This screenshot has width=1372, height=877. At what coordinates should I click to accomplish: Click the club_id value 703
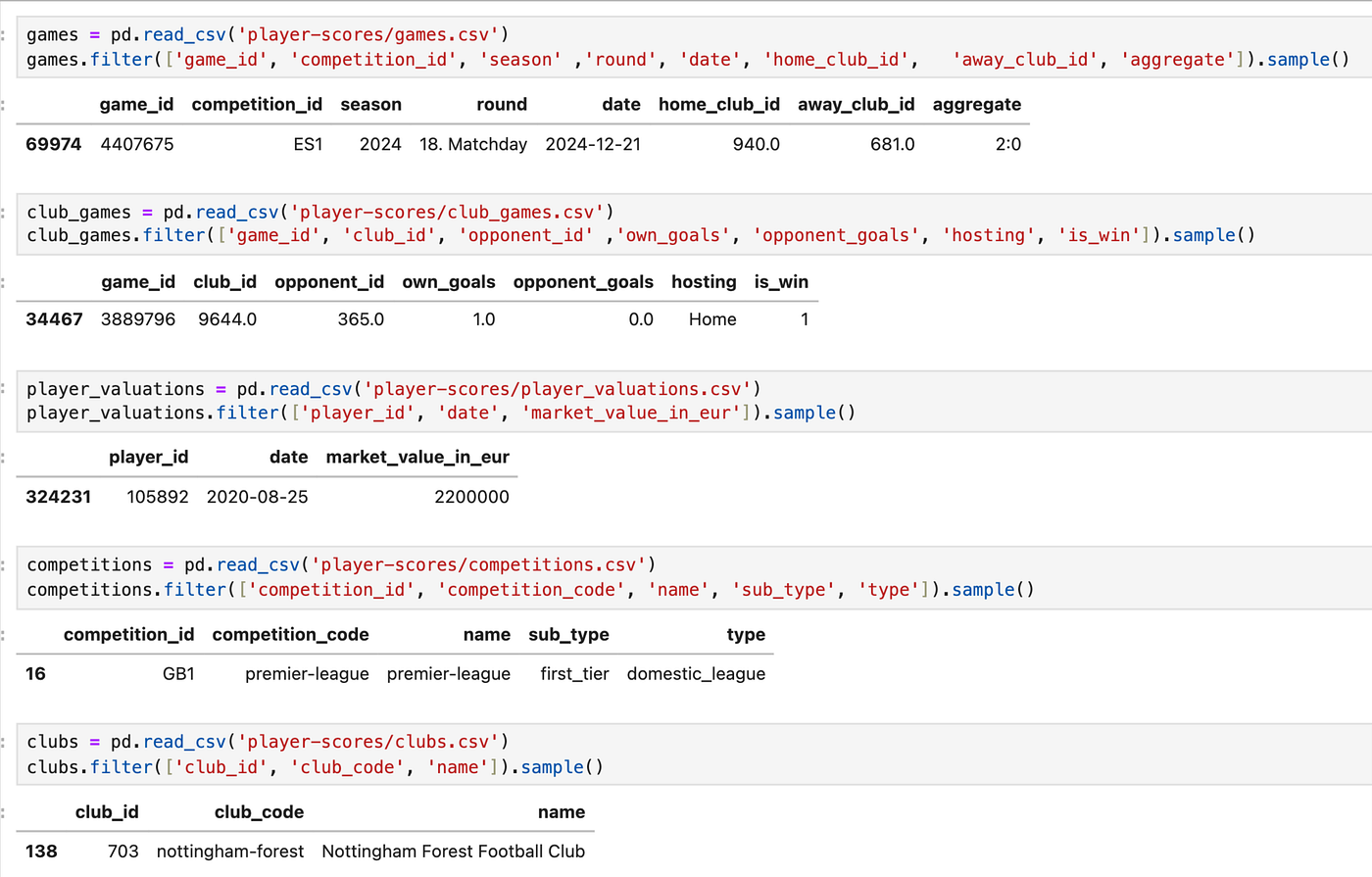tap(122, 852)
